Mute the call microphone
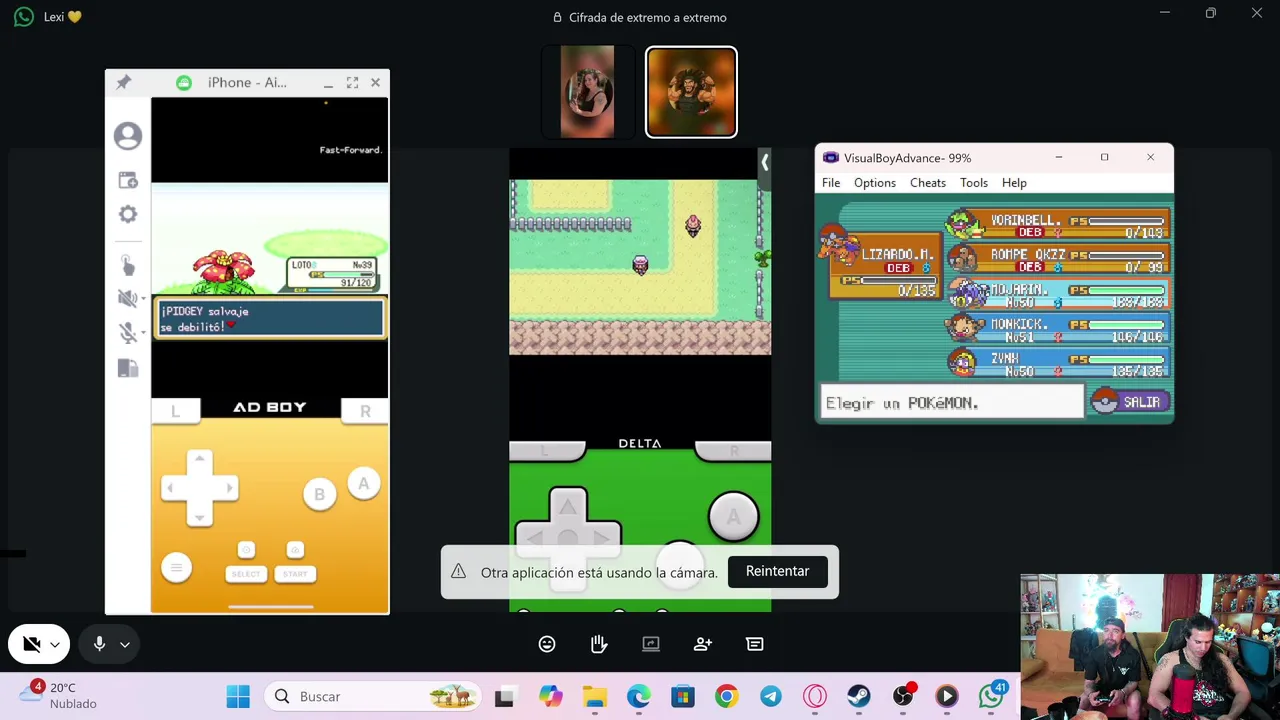 (x=99, y=644)
